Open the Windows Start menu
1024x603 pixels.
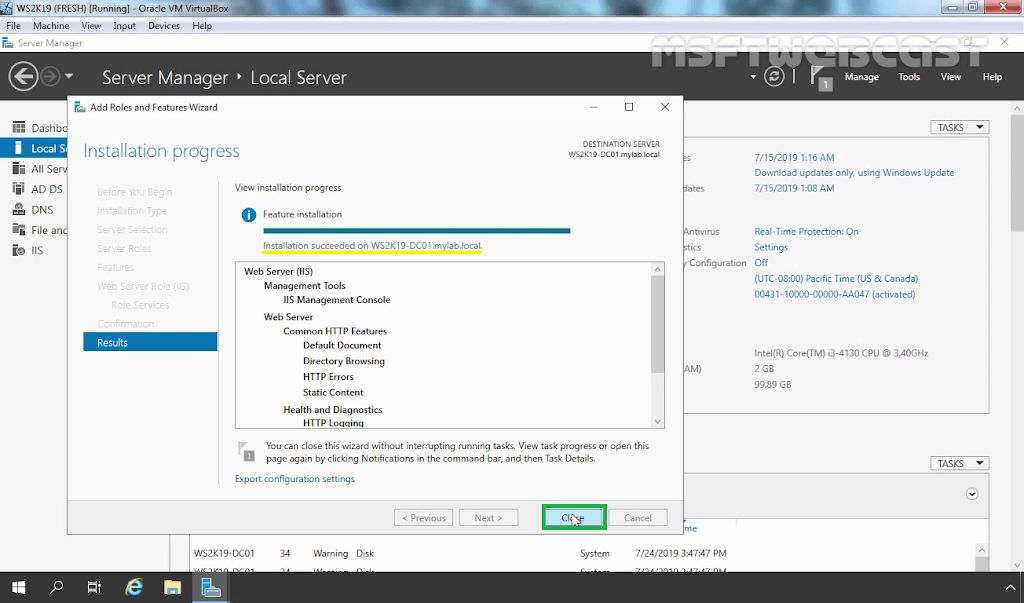tap(18, 587)
